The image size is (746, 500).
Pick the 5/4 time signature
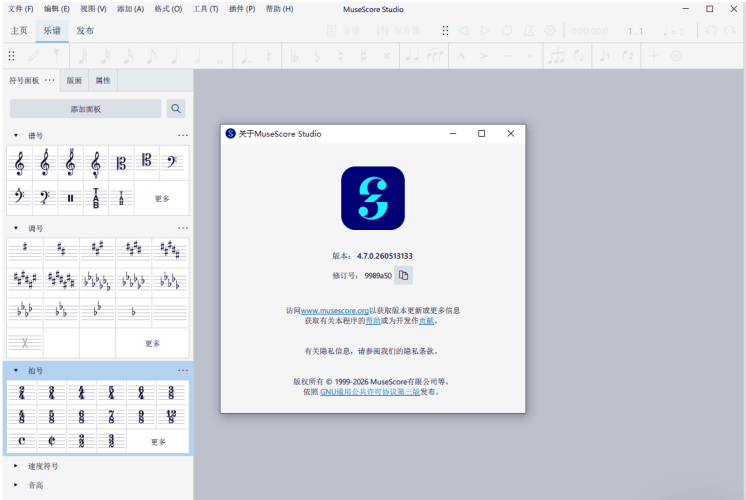pos(111,392)
